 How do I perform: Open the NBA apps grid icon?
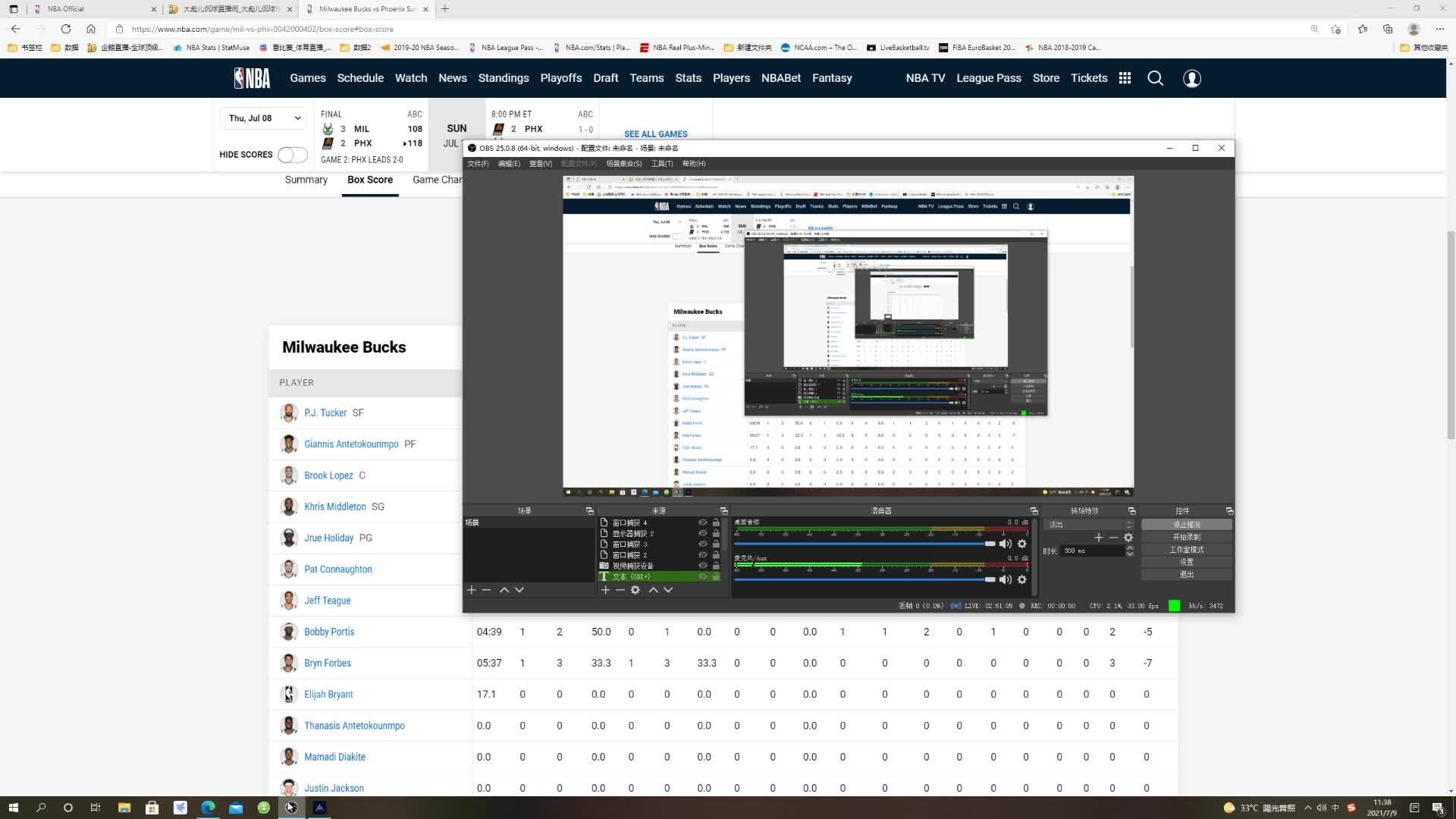tap(1125, 78)
